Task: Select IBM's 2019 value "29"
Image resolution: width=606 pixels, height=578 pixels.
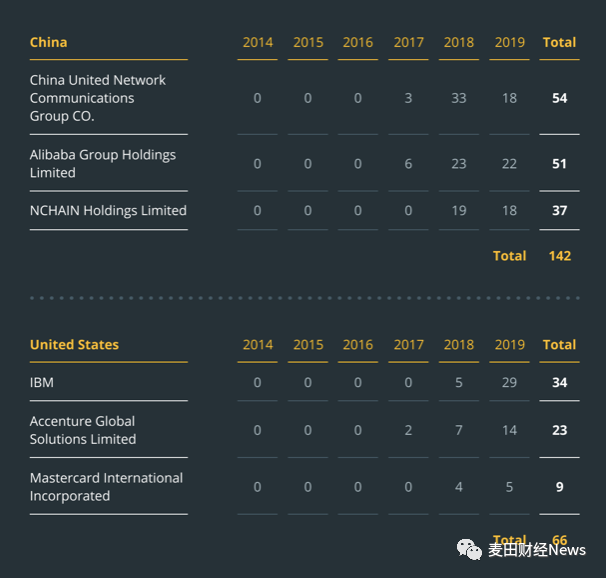Action: (x=509, y=382)
